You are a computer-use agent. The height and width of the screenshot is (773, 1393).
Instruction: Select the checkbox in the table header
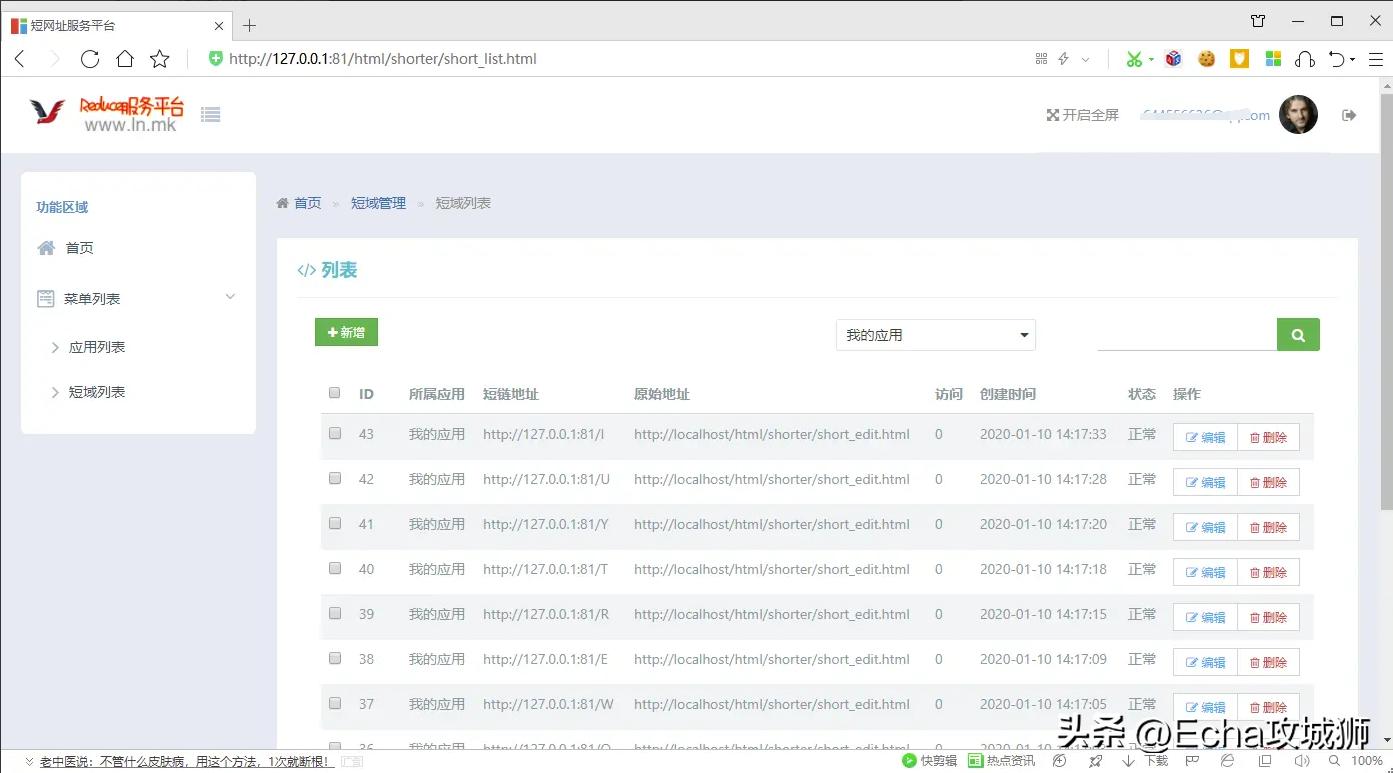coord(334,392)
